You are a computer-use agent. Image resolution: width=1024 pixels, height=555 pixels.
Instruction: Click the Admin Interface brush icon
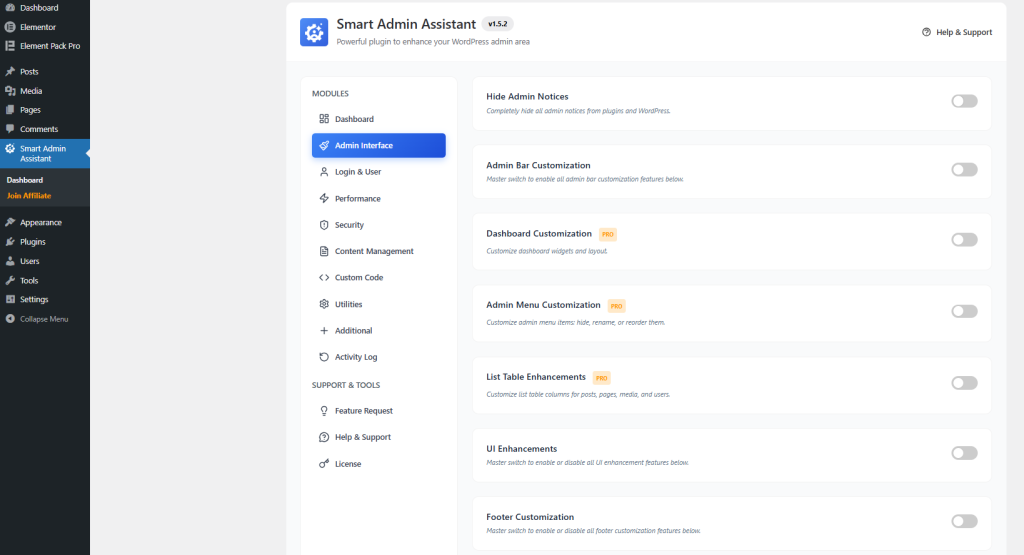[324, 146]
